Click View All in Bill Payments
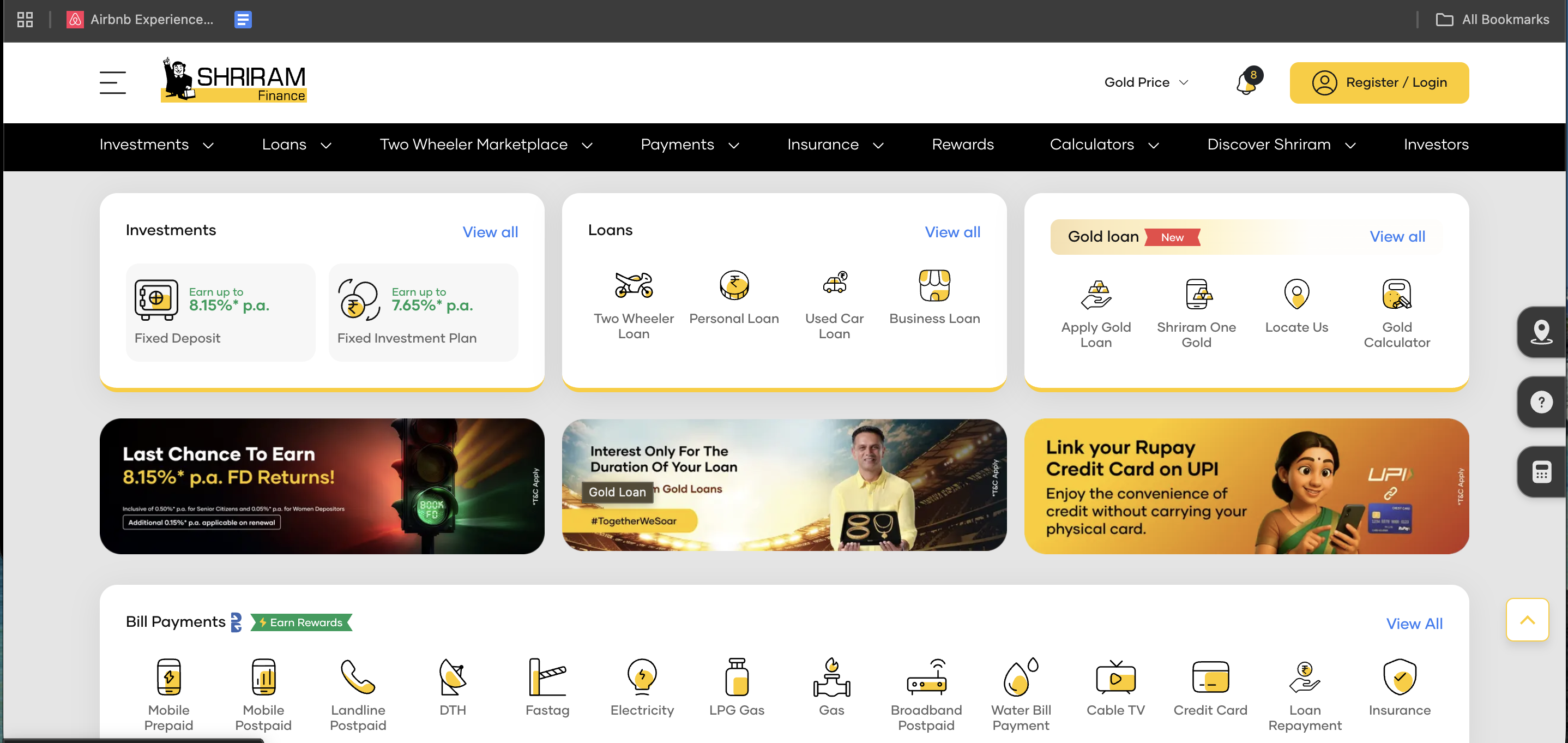 (1414, 624)
